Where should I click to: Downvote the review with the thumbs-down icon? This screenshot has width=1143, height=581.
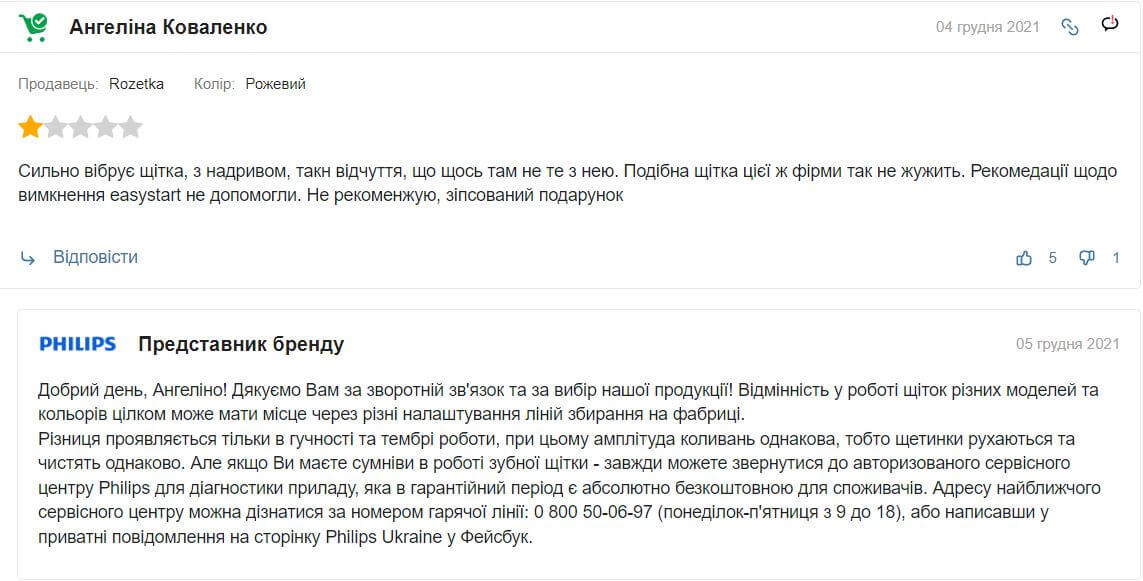[x=1087, y=257]
